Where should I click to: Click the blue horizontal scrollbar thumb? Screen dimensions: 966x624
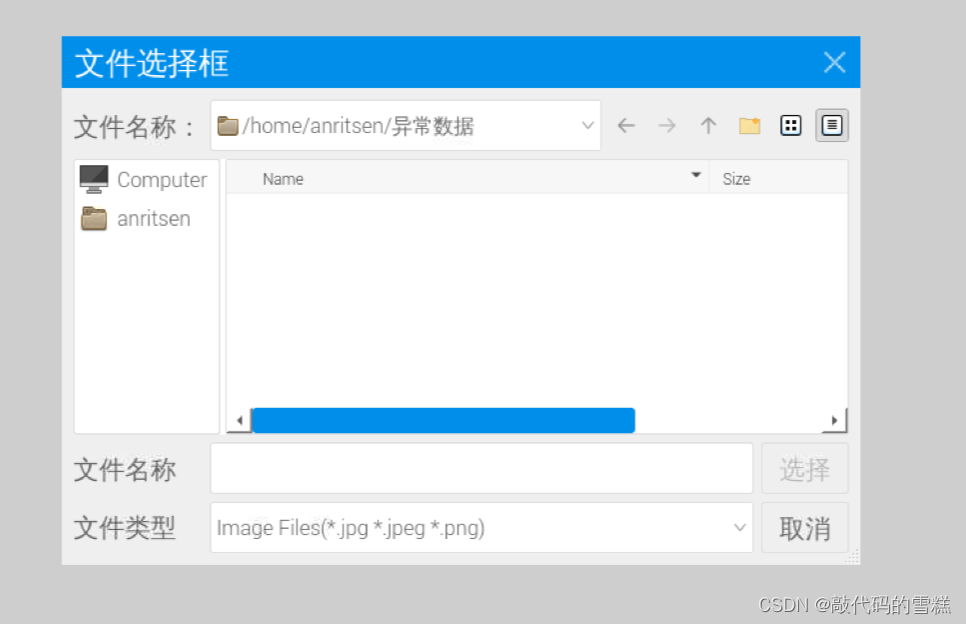[444, 420]
